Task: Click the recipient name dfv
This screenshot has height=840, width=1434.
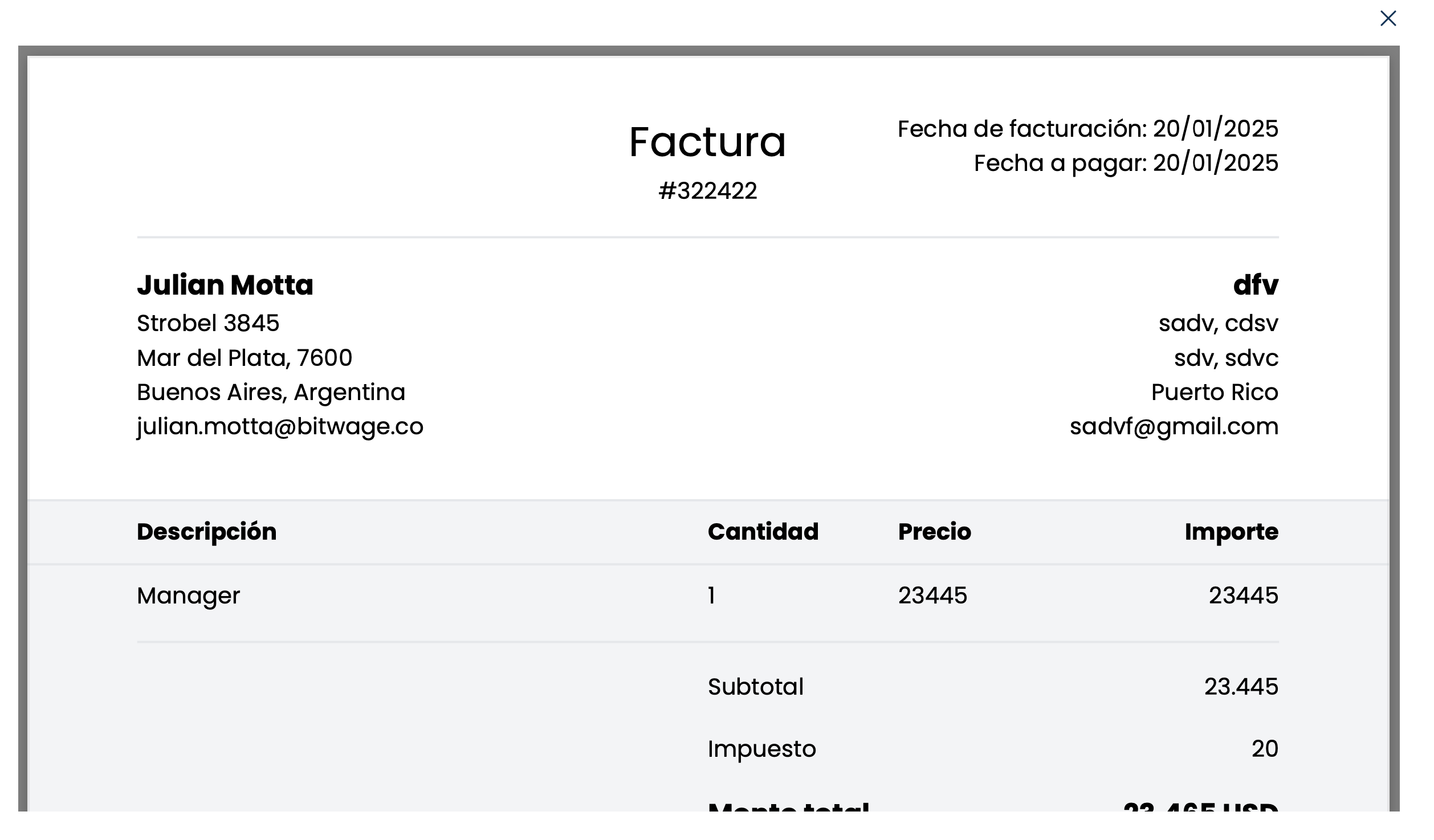Action: 1255,285
